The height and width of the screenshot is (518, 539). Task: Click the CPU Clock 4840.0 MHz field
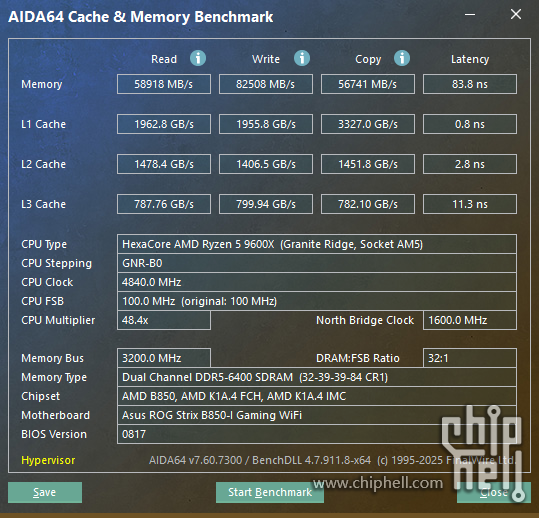coord(317,282)
